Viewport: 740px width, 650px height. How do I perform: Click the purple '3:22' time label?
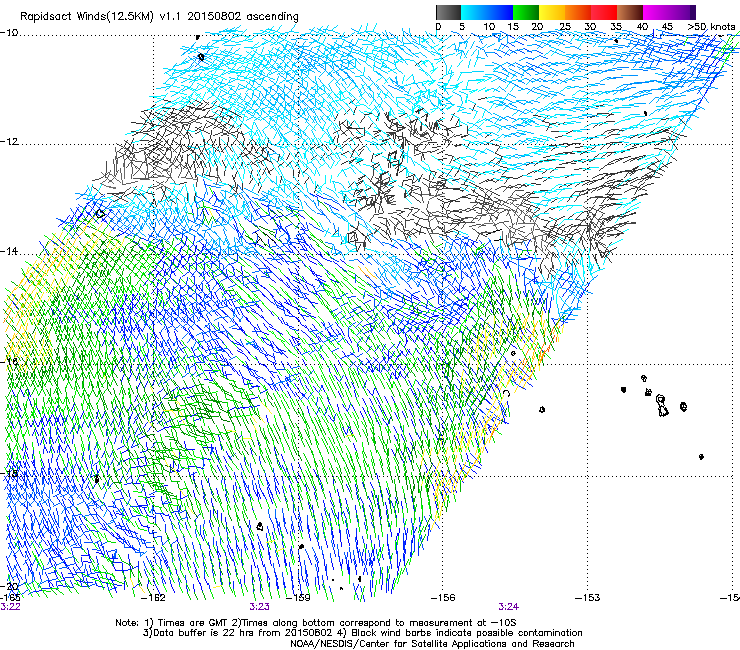pos(10,607)
